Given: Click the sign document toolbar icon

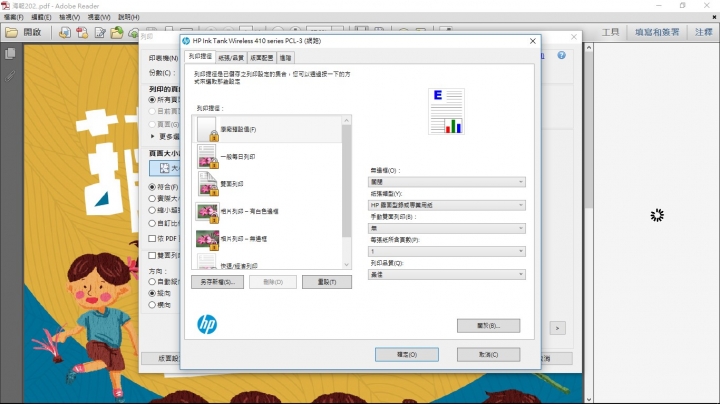Looking at the screenshot, I should click(x=100, y=33).
